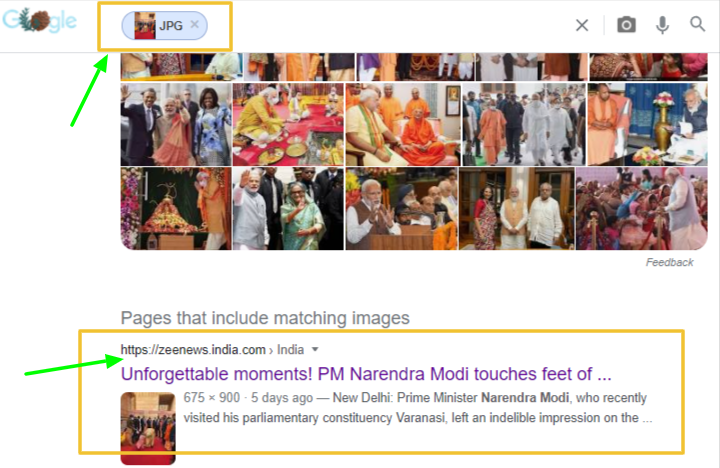Open image of woman in green sari waving

288,209
